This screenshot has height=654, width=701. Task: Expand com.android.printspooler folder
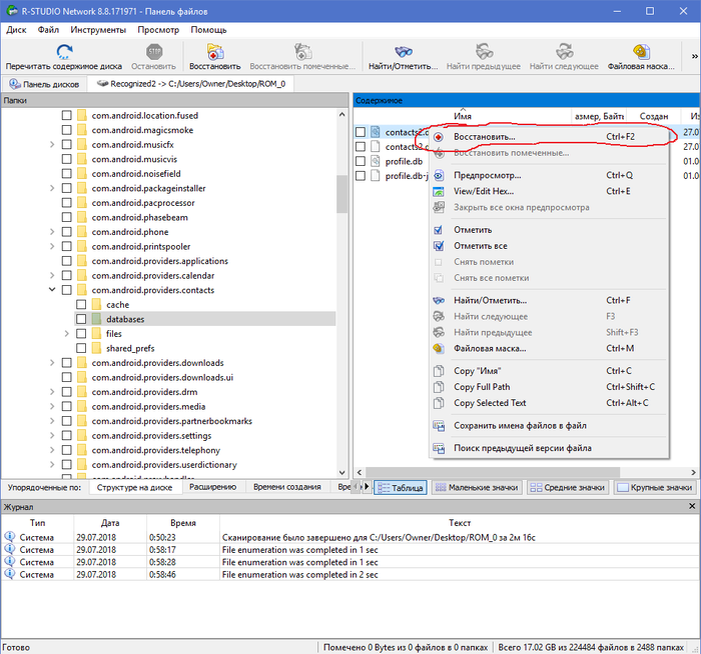[52, 246]
